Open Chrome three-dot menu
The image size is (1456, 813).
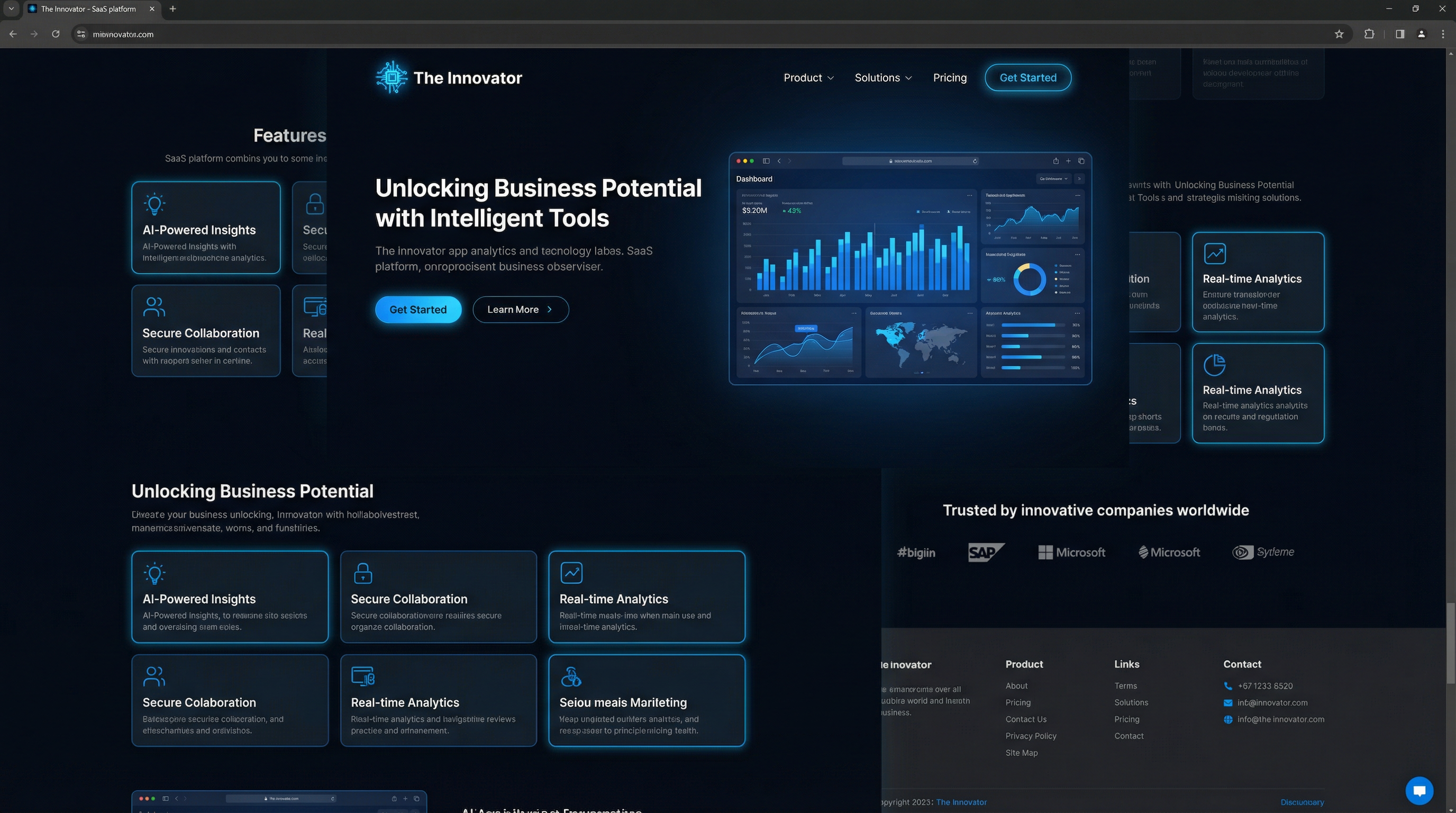pyautogui.click(x=1442, y=34)
